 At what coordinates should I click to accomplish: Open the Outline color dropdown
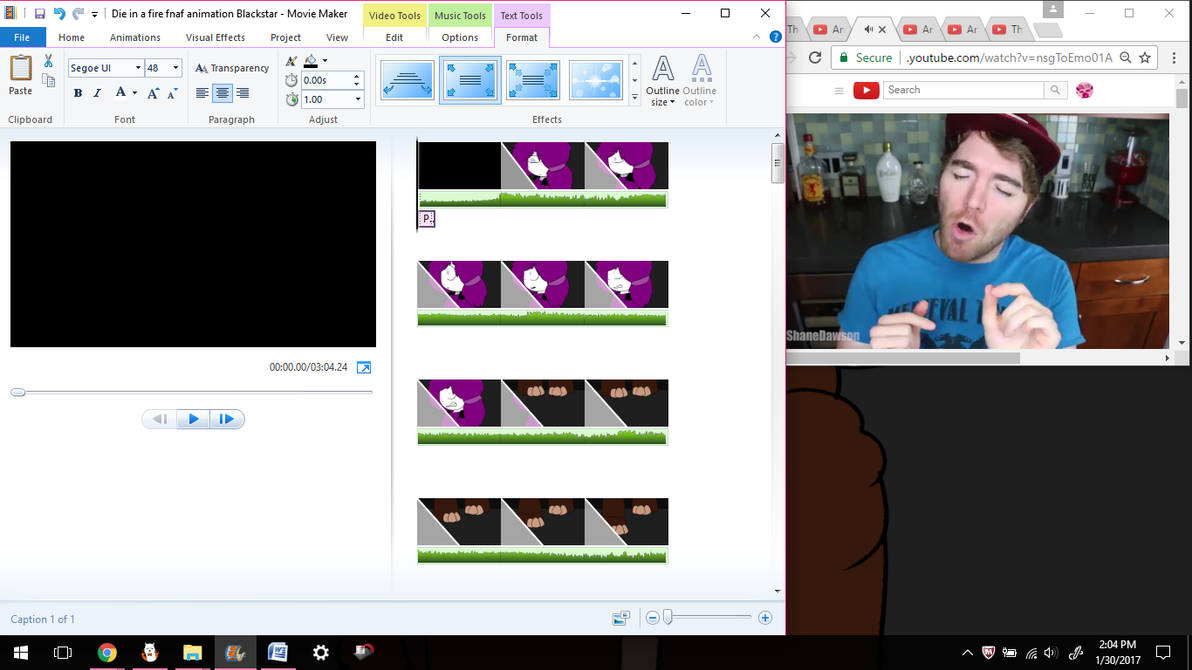[699, 81]
